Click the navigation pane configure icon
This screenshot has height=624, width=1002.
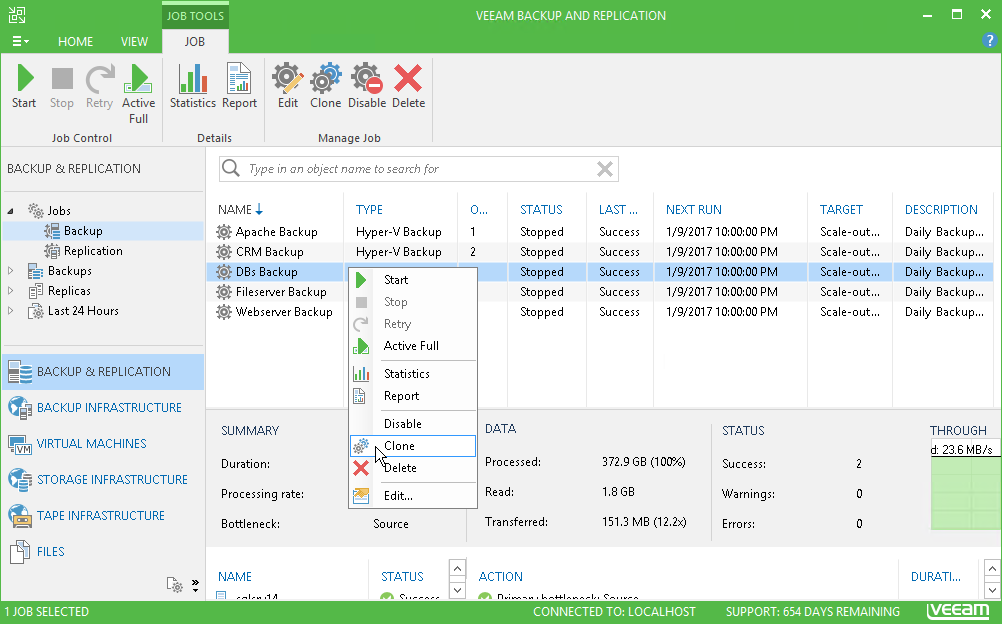point(174,584)
